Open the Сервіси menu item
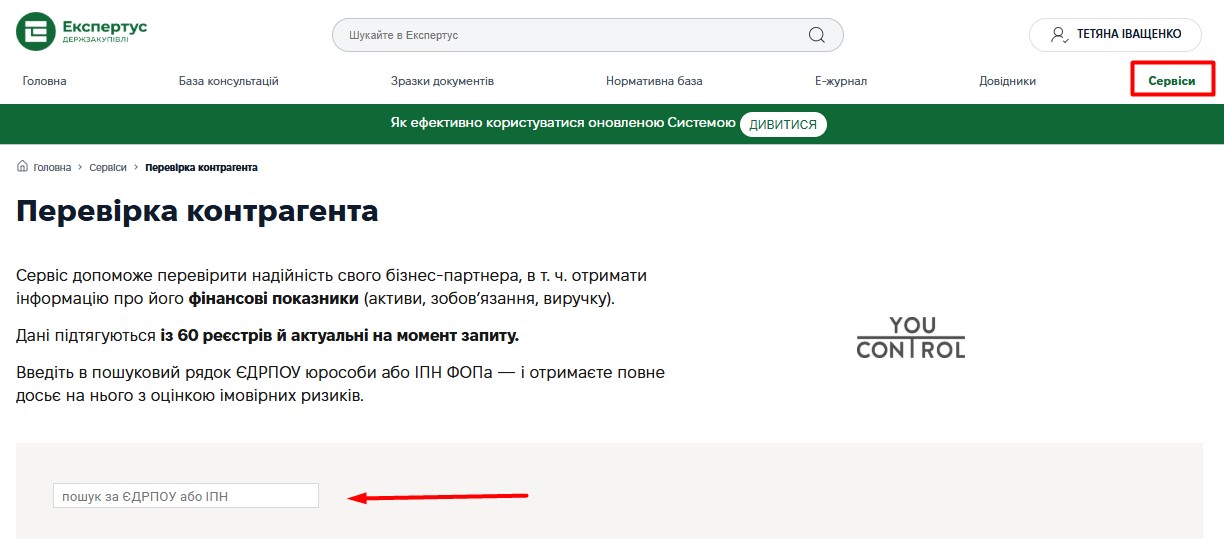Image resolution: width=1224 pixels, height=539 pixels. [1172, 81]
